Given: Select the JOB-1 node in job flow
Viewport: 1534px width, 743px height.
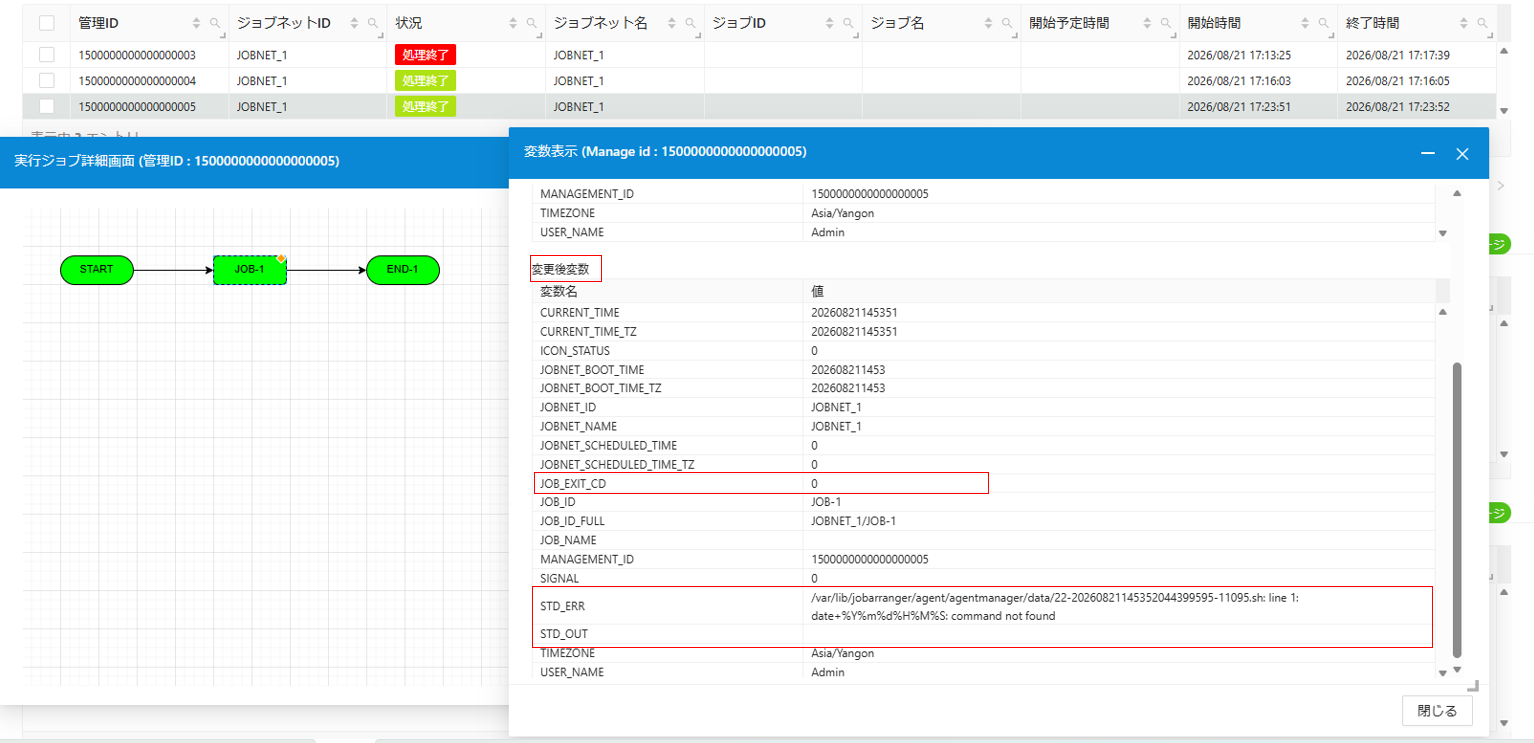Looking at the screenshot, I should point(250,269).
